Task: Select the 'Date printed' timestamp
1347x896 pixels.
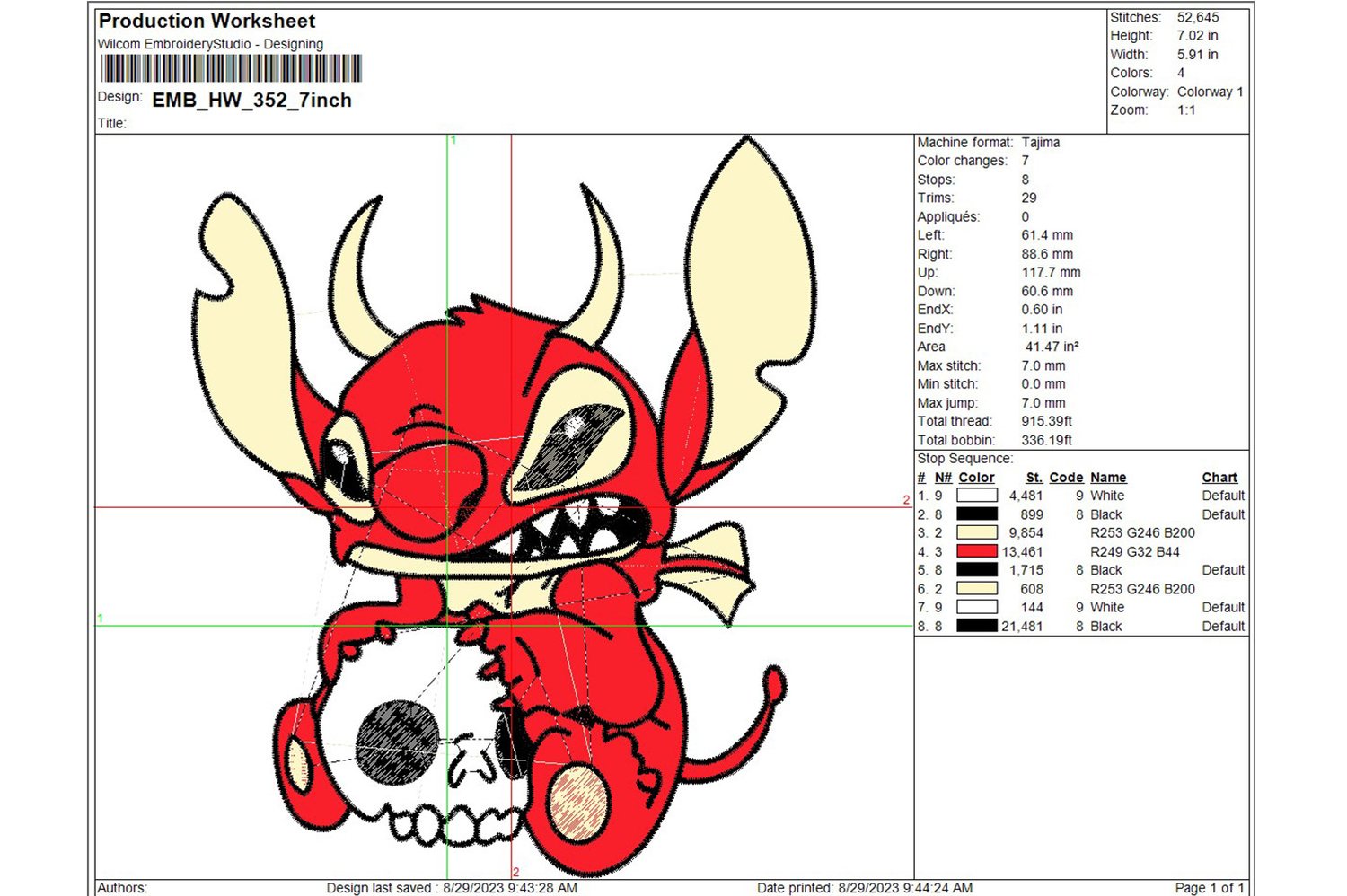Action: pos(865,888)
